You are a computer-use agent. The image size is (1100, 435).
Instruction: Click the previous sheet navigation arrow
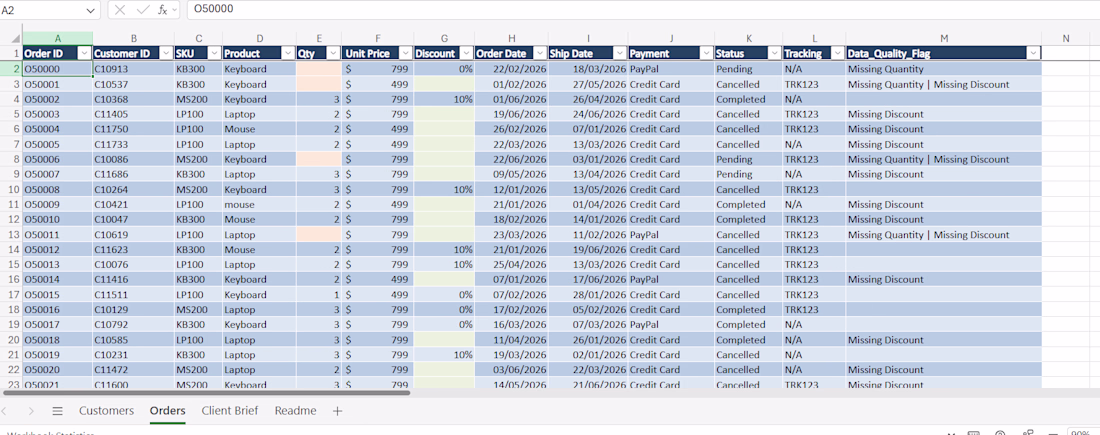tap(6, 411)
